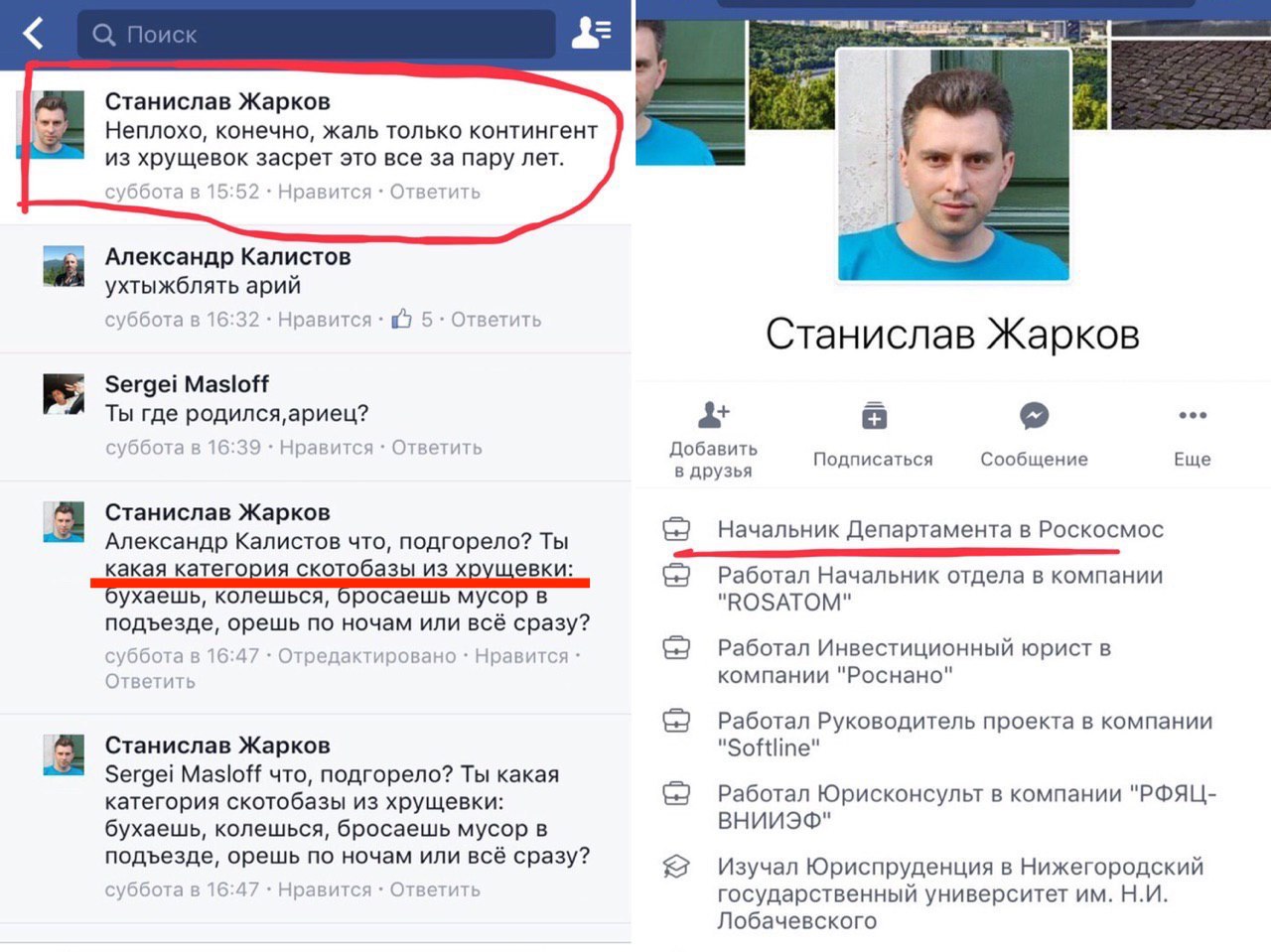
Task: Open the ROSATOM work entry
Action: point(940,589)
